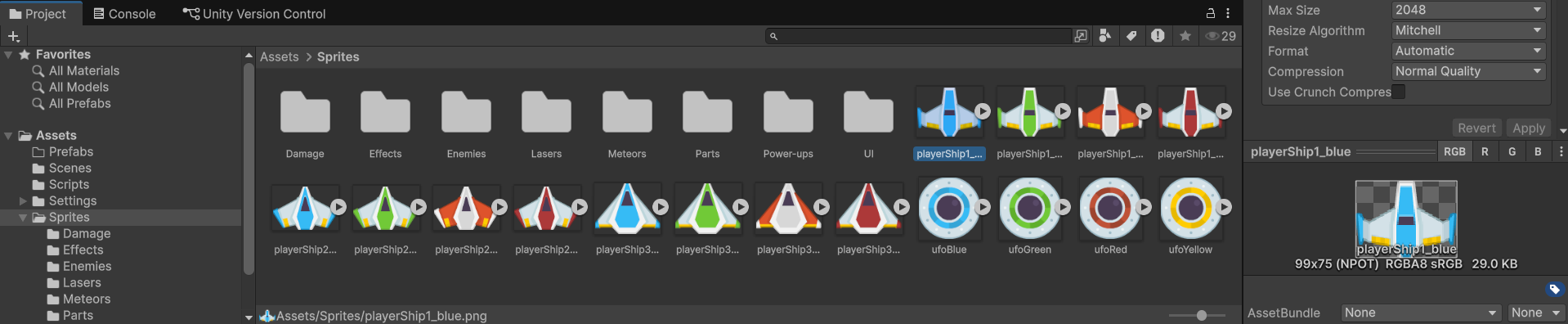This screenshot has height=324, width=1568.
Task: Click the tree scroll down arrow
Action: [x=249, y=317]
